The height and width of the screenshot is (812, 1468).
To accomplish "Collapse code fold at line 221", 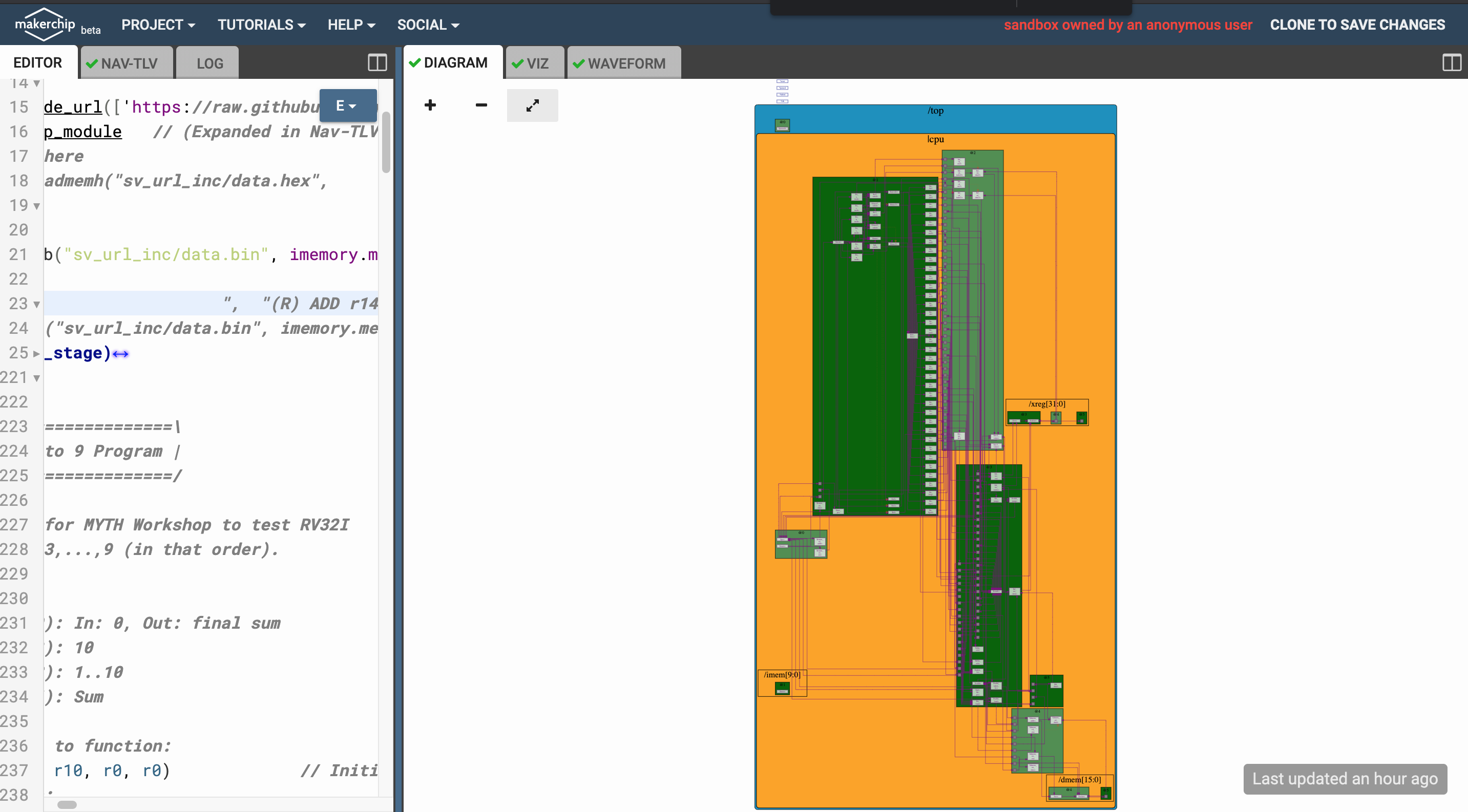I will click(x=36, y=378).
